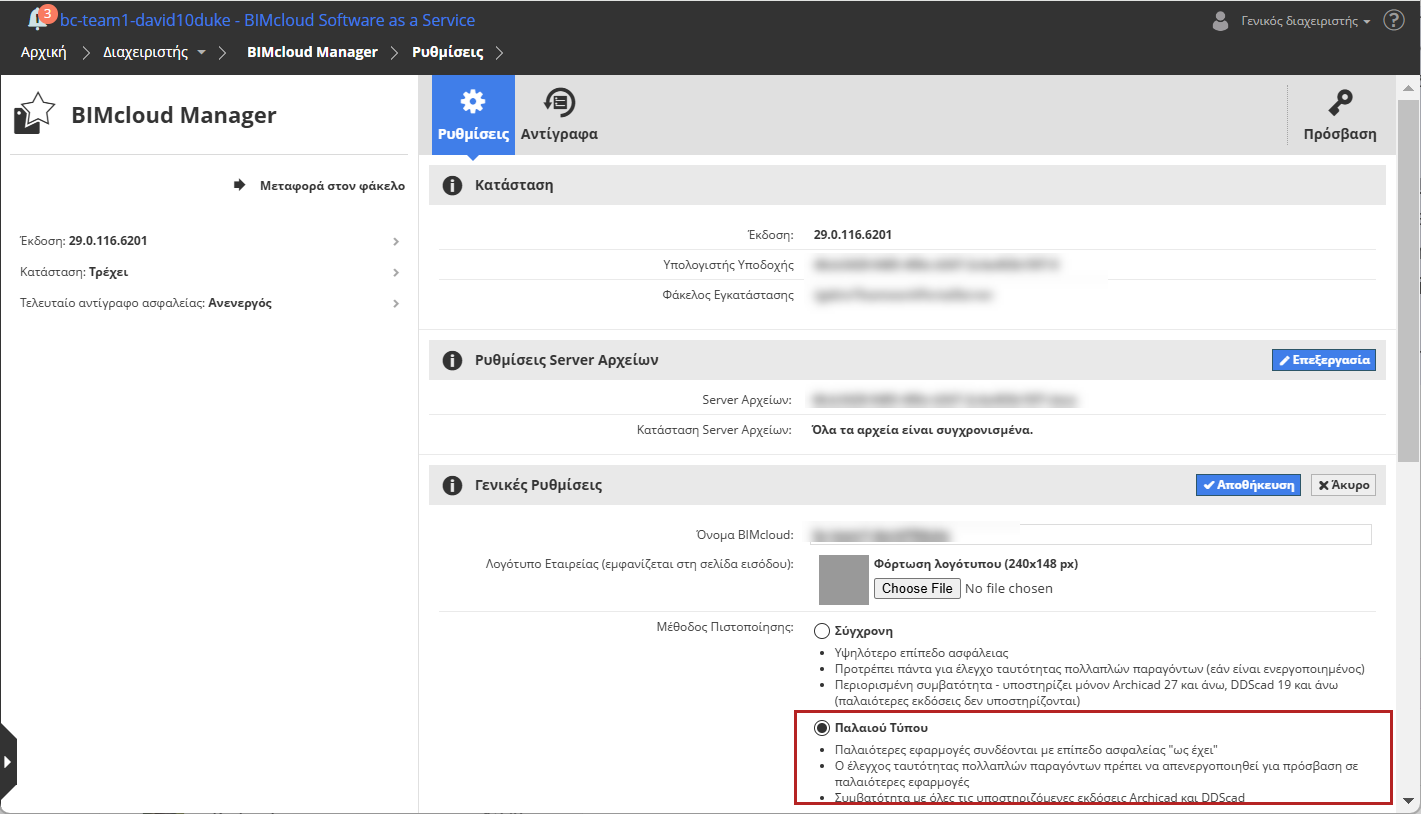
Task: Click the company logo placeholder thumbnail
Action: (844, 580)
